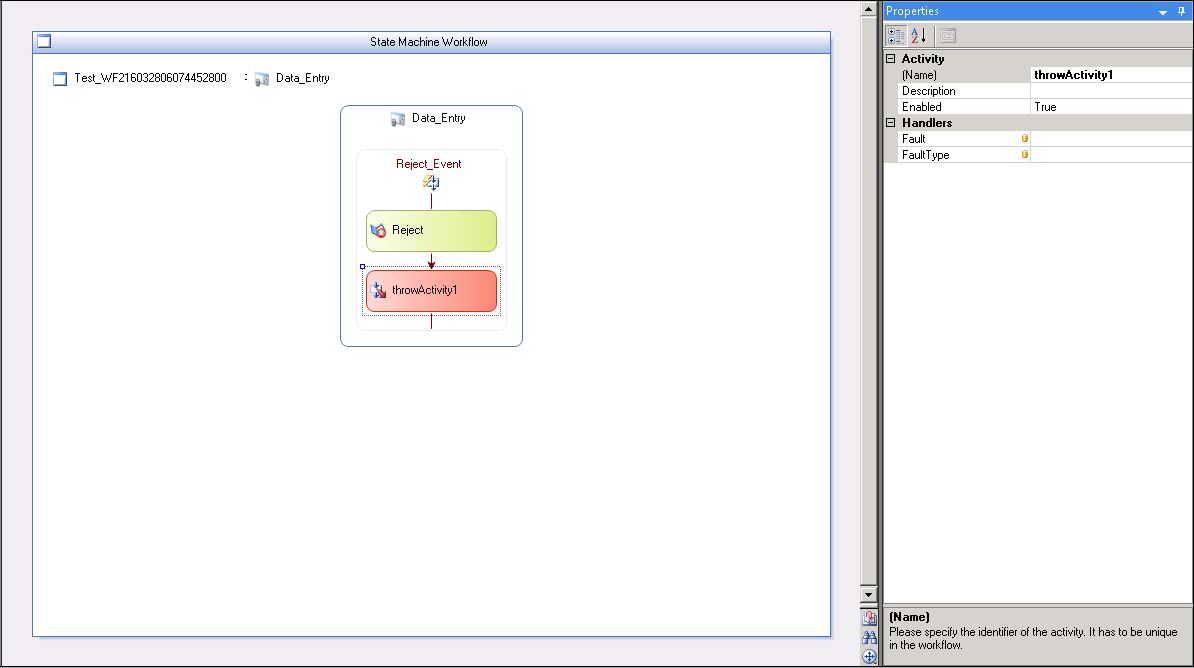Click the Reject_Event event-driven icon
The image size is (1194, 668).
(431, 182)
